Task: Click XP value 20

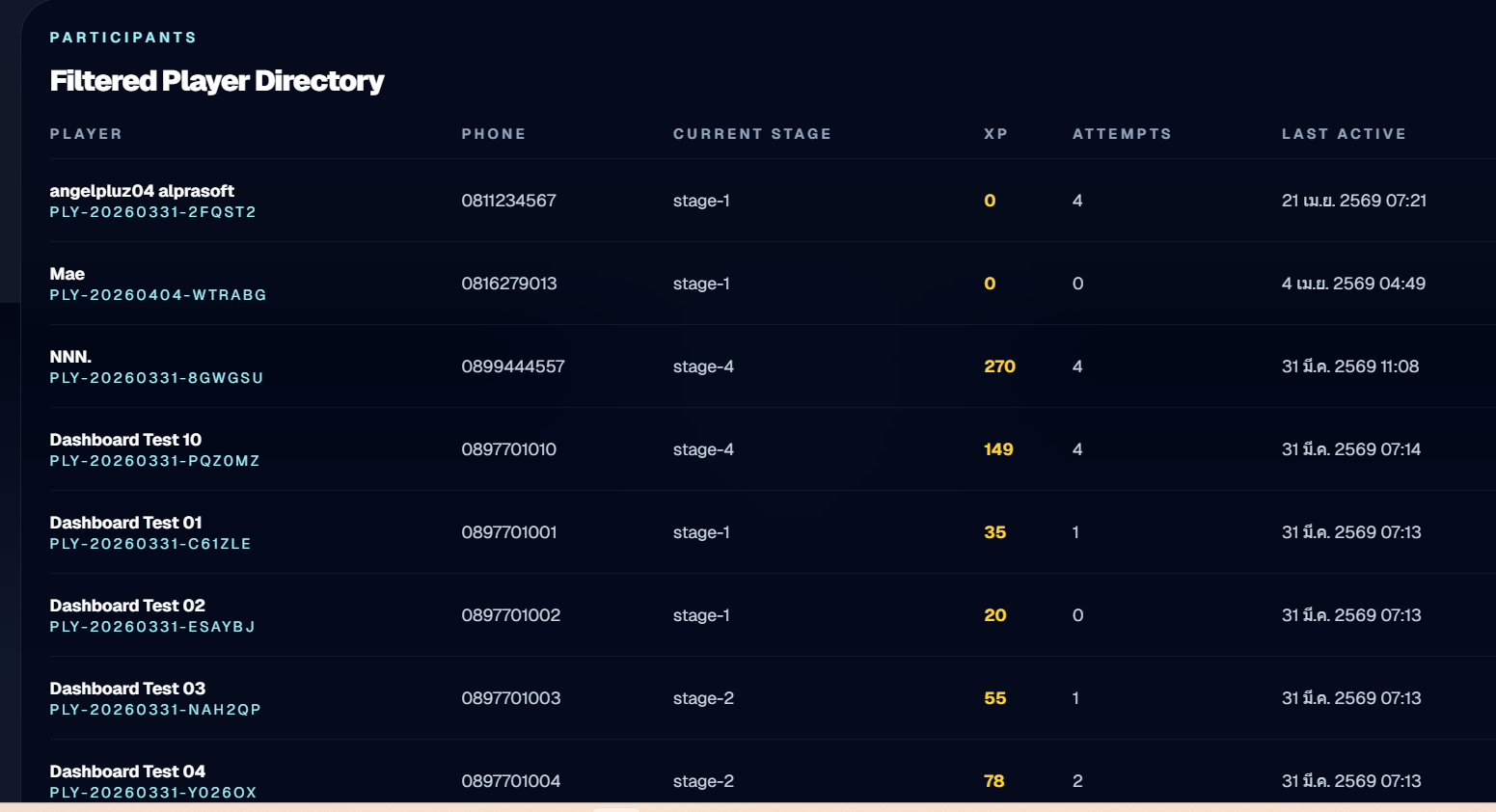Action: click(994, 615)
